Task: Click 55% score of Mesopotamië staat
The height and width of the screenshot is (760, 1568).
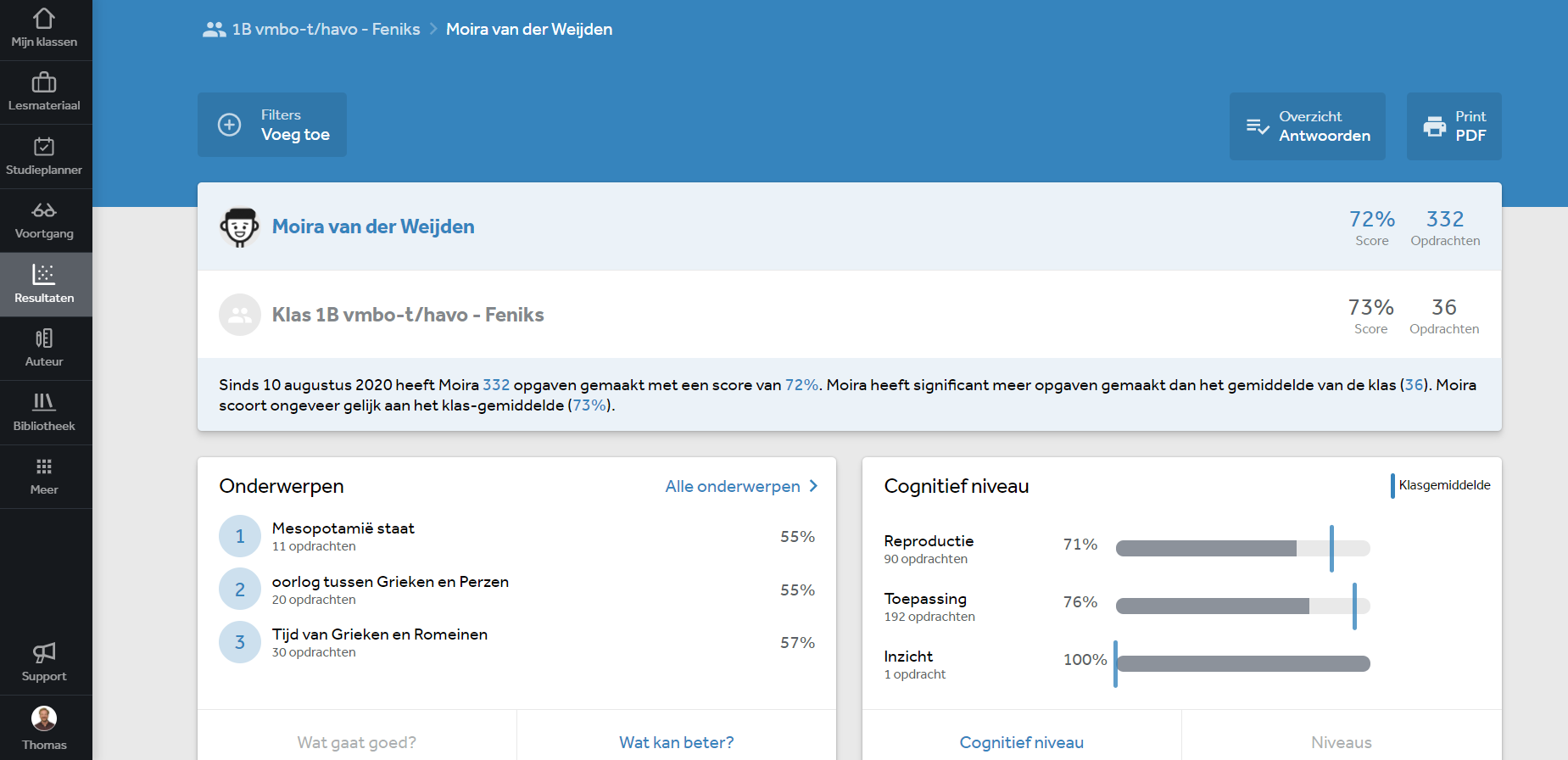Action: click(x=797, y=537)
